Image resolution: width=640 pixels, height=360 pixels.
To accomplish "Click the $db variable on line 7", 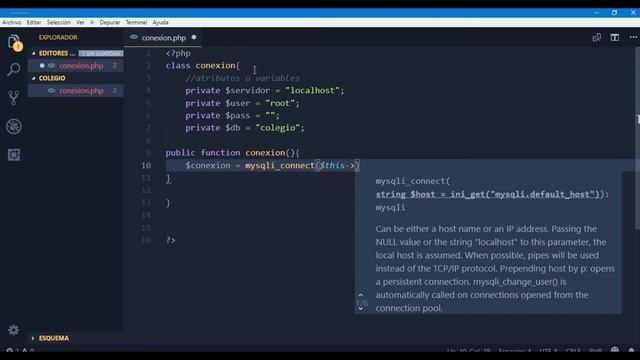I will click(x=233, y=128).
